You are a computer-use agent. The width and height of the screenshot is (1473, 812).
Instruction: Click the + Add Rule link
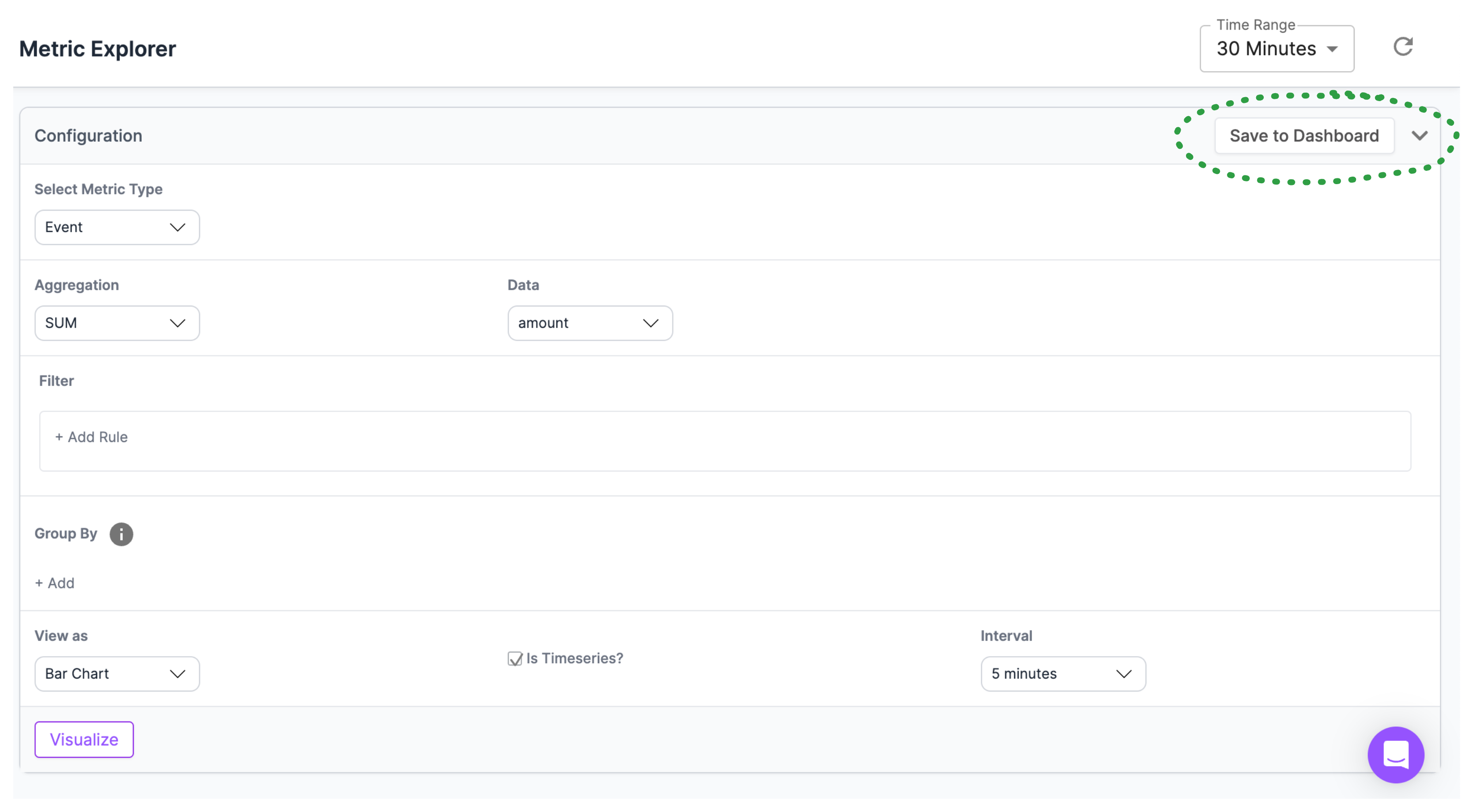(91, 437)
